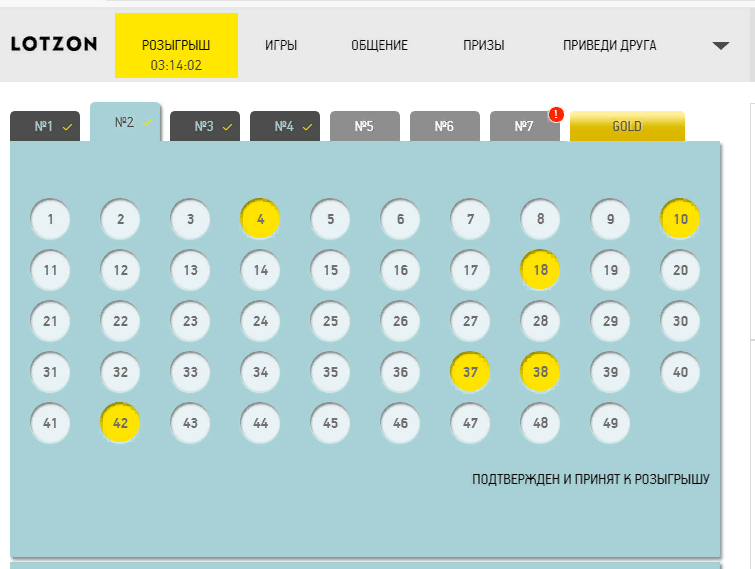
Task: Select number ball 22
Action: pyautogui.click(x=120, y=321)
